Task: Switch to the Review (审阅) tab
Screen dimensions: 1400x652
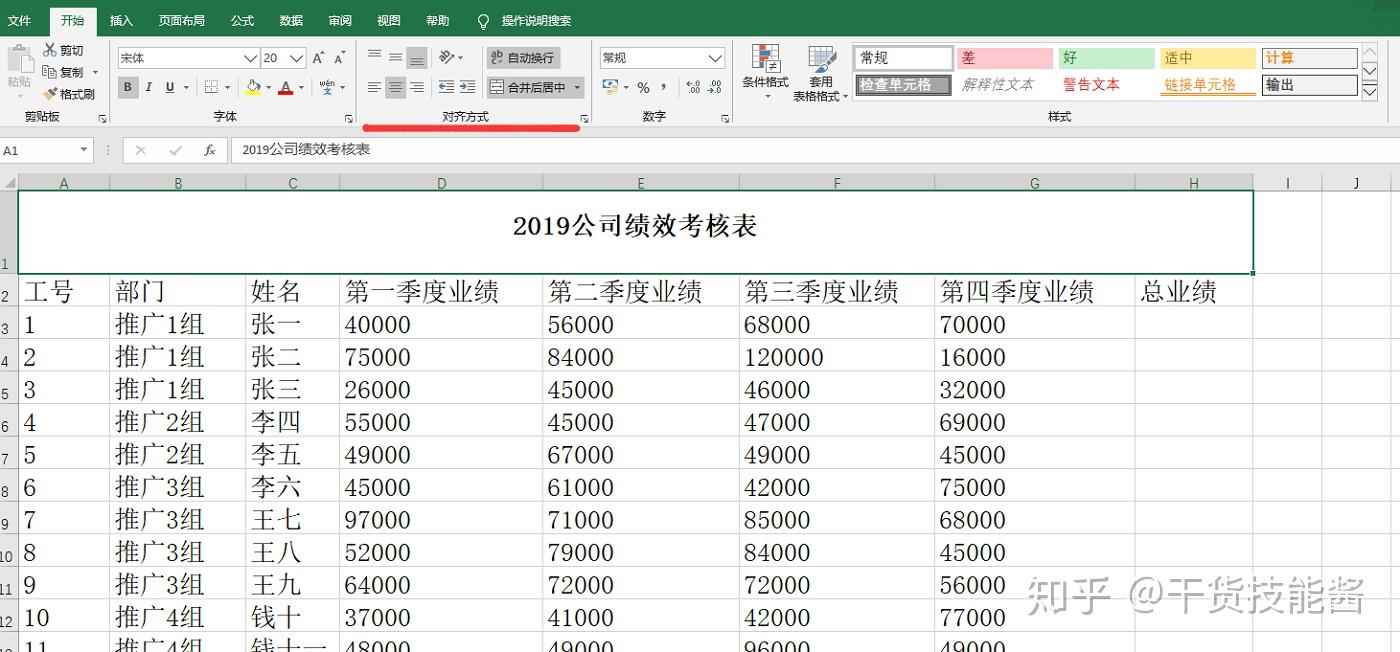Action: 340,20
